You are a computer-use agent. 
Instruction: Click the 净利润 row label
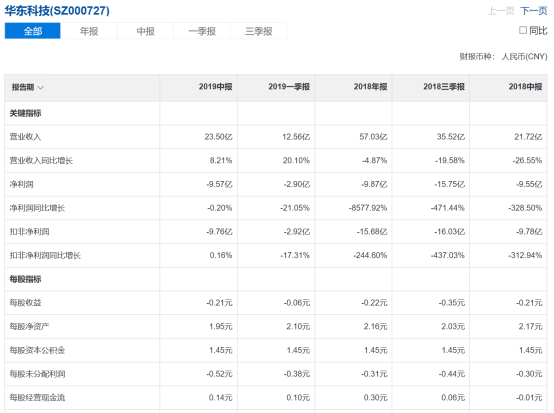point(22,184)
